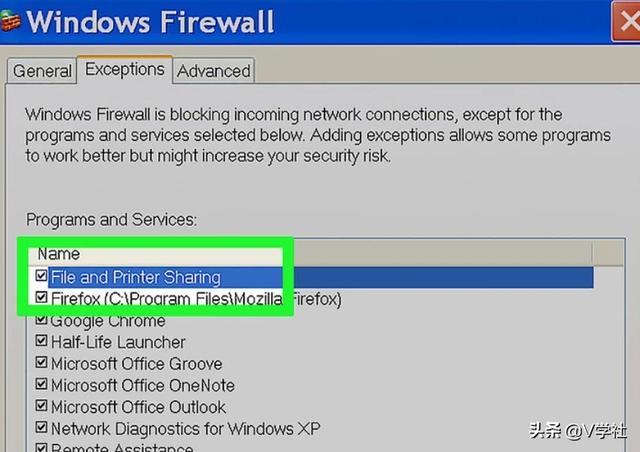Disable the Half-Life Launcher exception
The image size is (640, 452).
pos(41,340)
